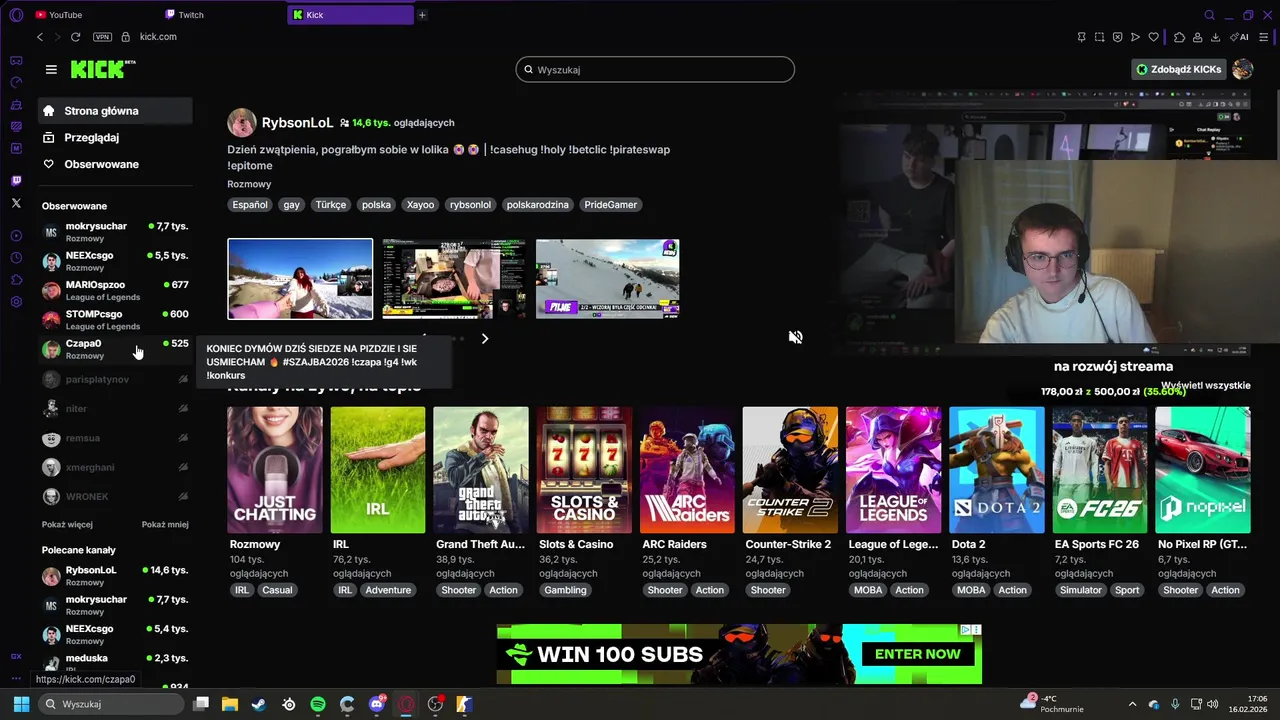Click the kick.com address bar
This screenshot has width=1280, height=720.
158,37
